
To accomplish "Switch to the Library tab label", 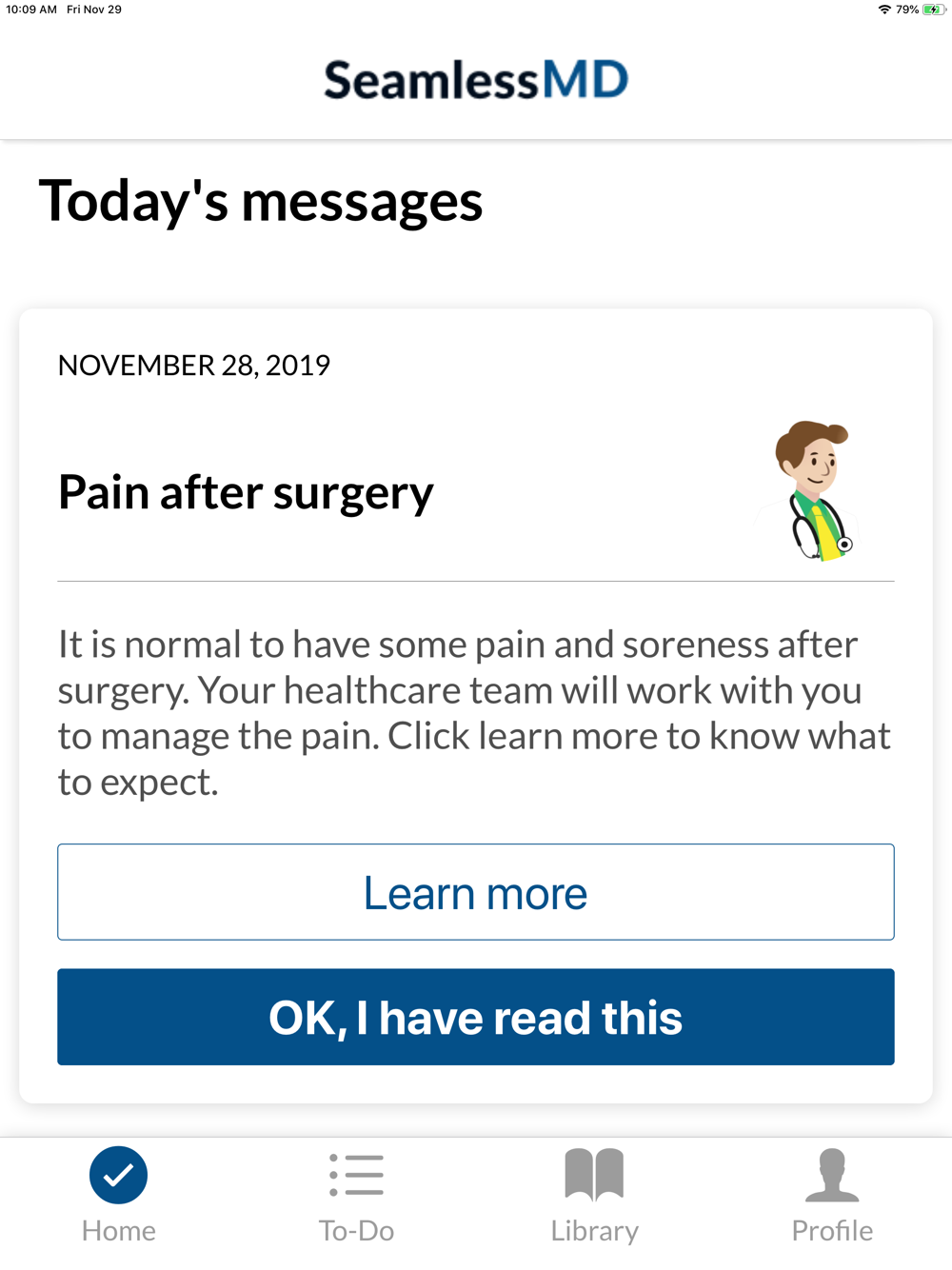I will (x=594, y=1231).
